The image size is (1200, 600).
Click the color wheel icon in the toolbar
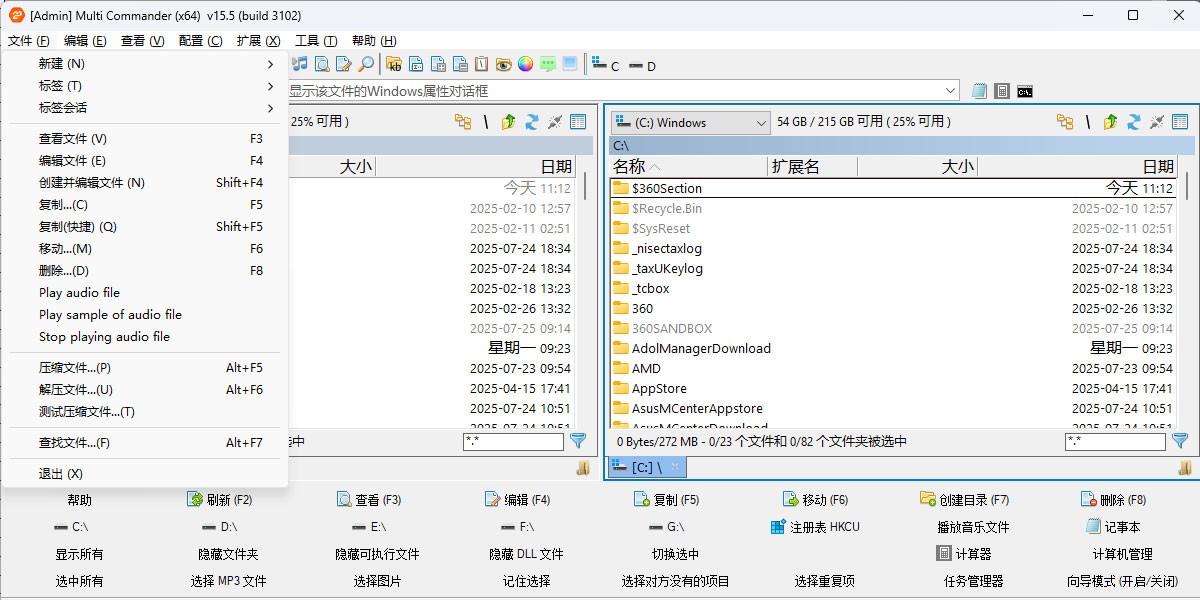(525, 63)
